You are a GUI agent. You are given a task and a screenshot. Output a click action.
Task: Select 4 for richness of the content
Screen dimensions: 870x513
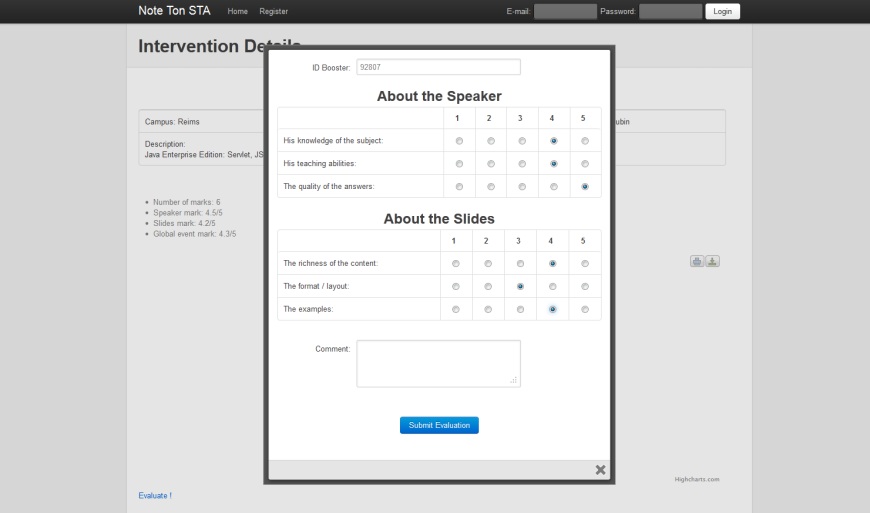553,263
